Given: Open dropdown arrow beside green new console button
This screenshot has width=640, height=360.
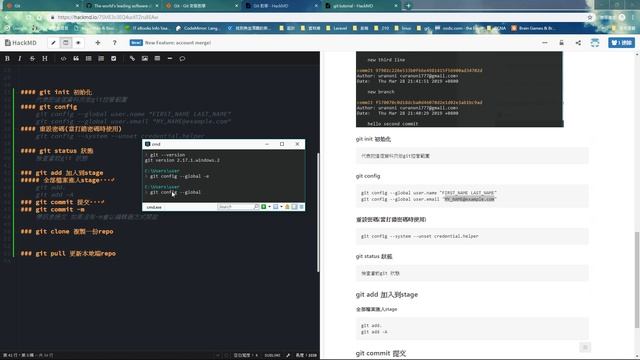Looking at the screenshot, I should pyautogui.click(x=269, y=207).
